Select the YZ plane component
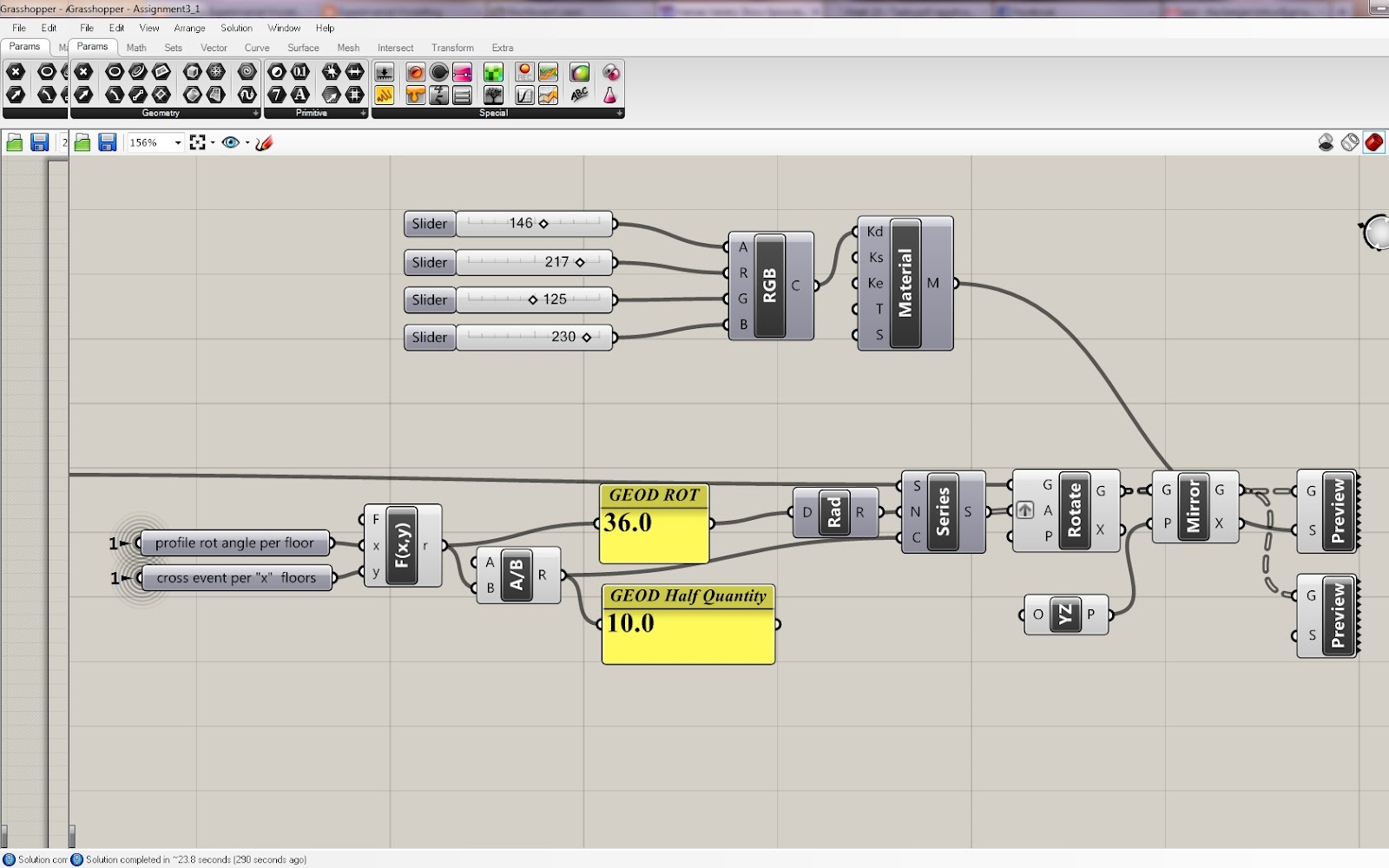The height and width of the screenshot is (868, 1389). point(1065,615)
